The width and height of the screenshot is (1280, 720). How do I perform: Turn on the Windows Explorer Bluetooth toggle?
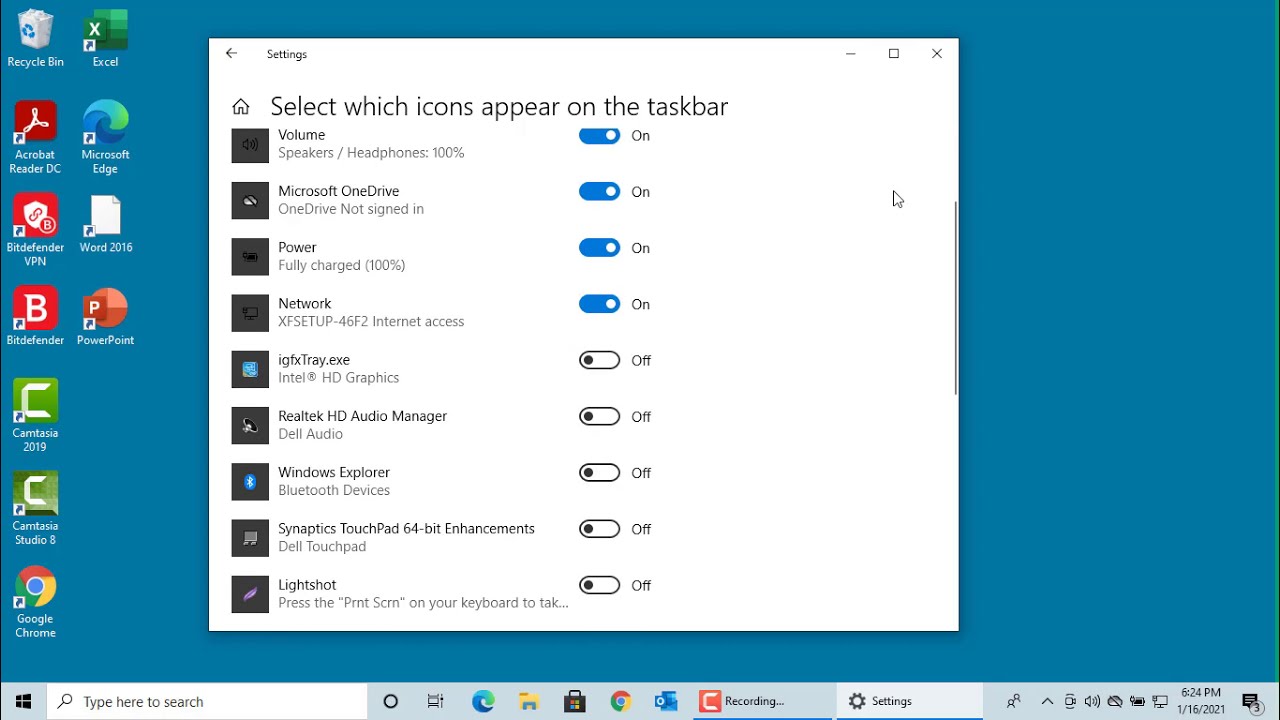600,473
